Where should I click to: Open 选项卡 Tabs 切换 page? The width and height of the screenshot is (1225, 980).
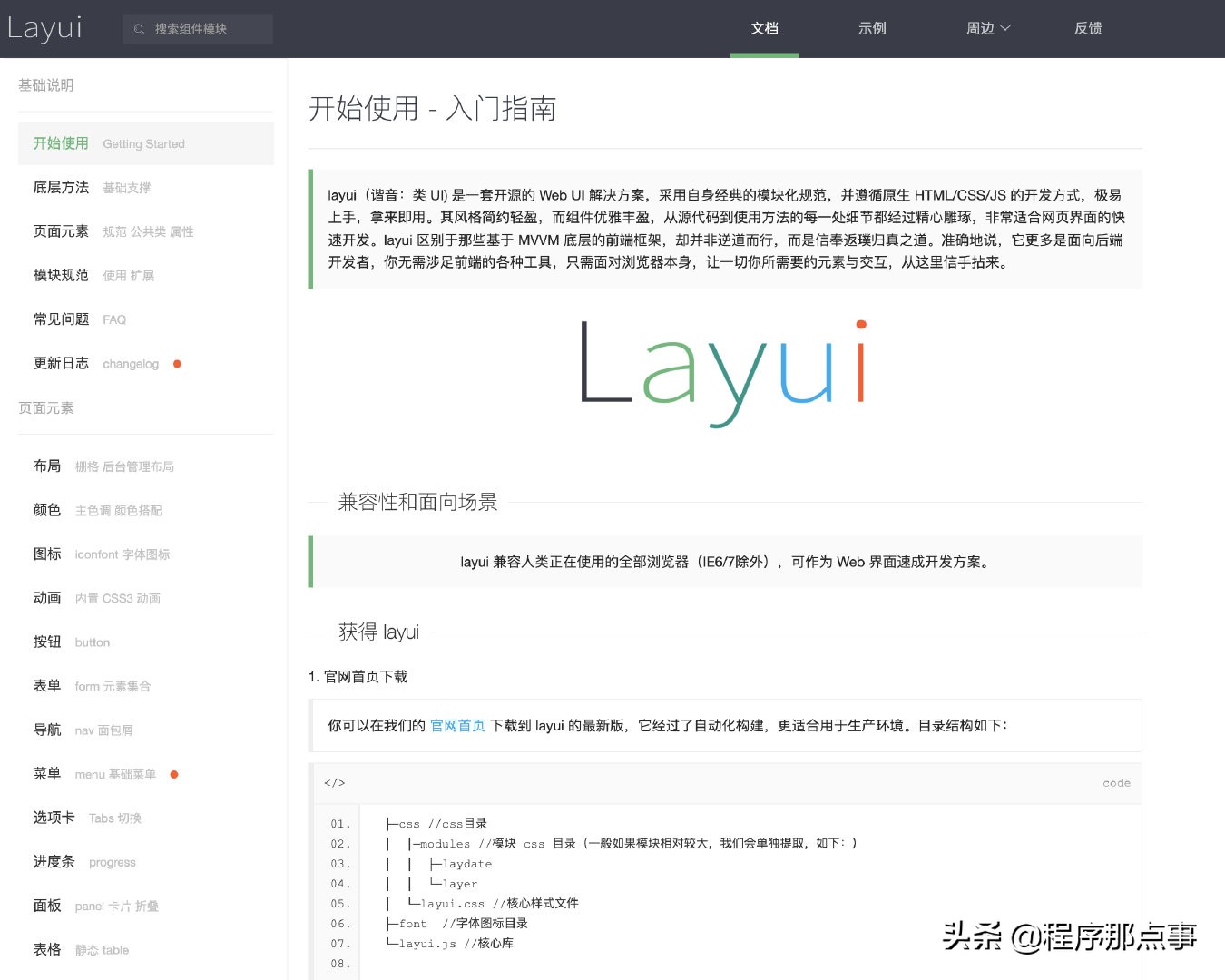pyautogui.click(x=145, y=818)
